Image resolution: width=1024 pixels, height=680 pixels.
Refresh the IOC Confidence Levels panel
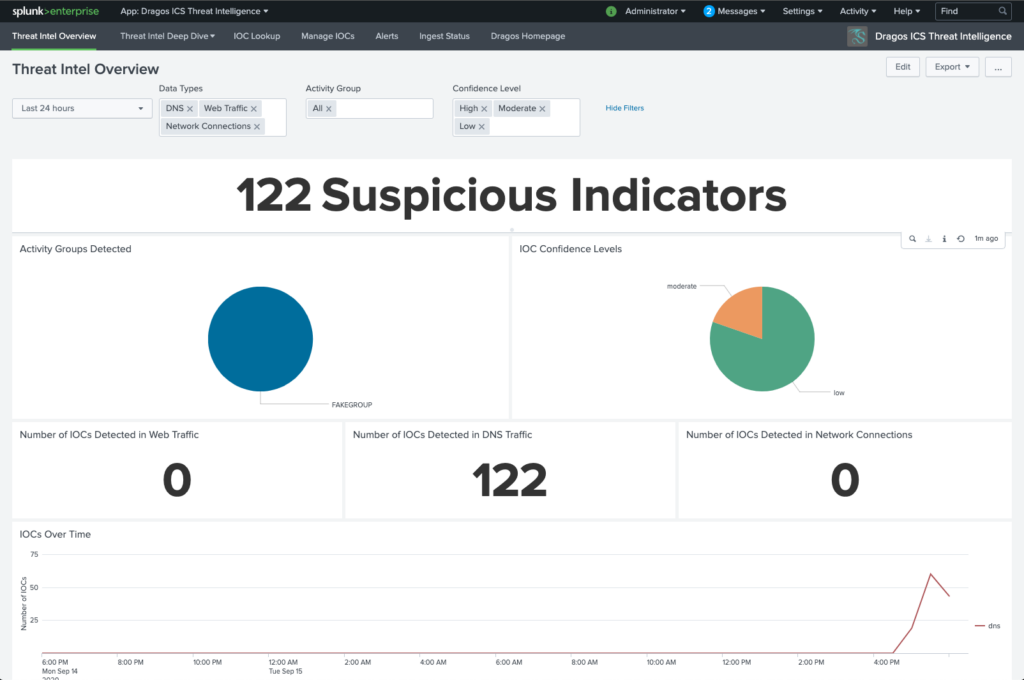[x=961, y=239]
